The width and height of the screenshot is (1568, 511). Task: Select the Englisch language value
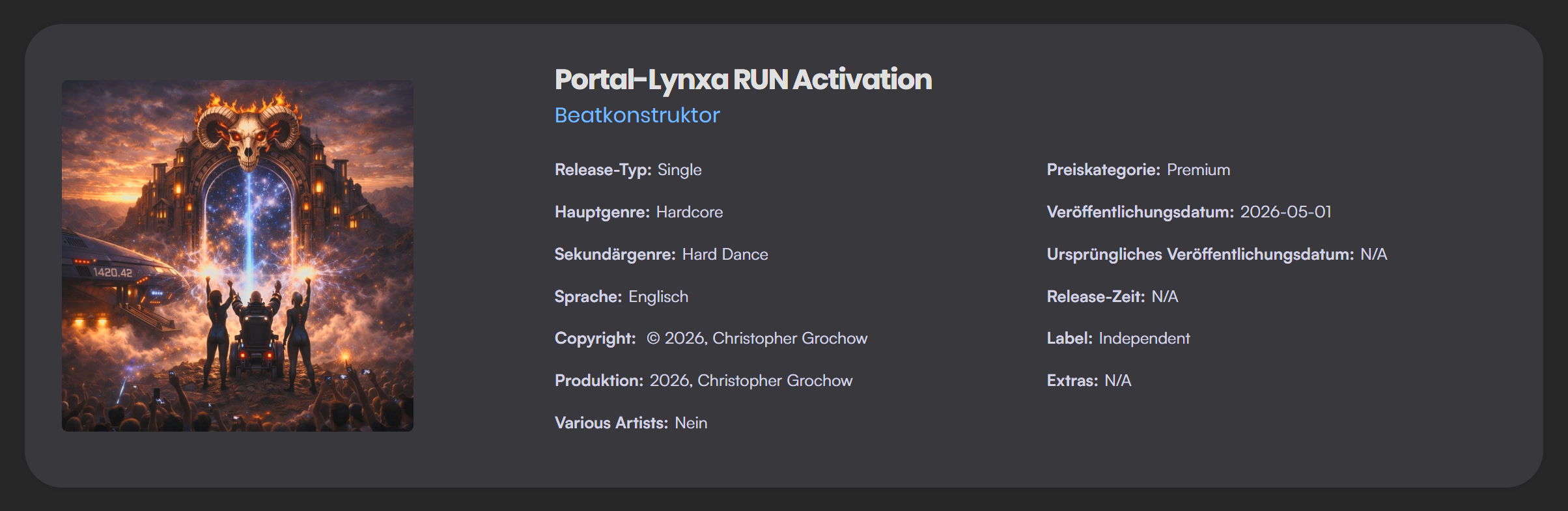pyautogui.click(x=658, y=297)
